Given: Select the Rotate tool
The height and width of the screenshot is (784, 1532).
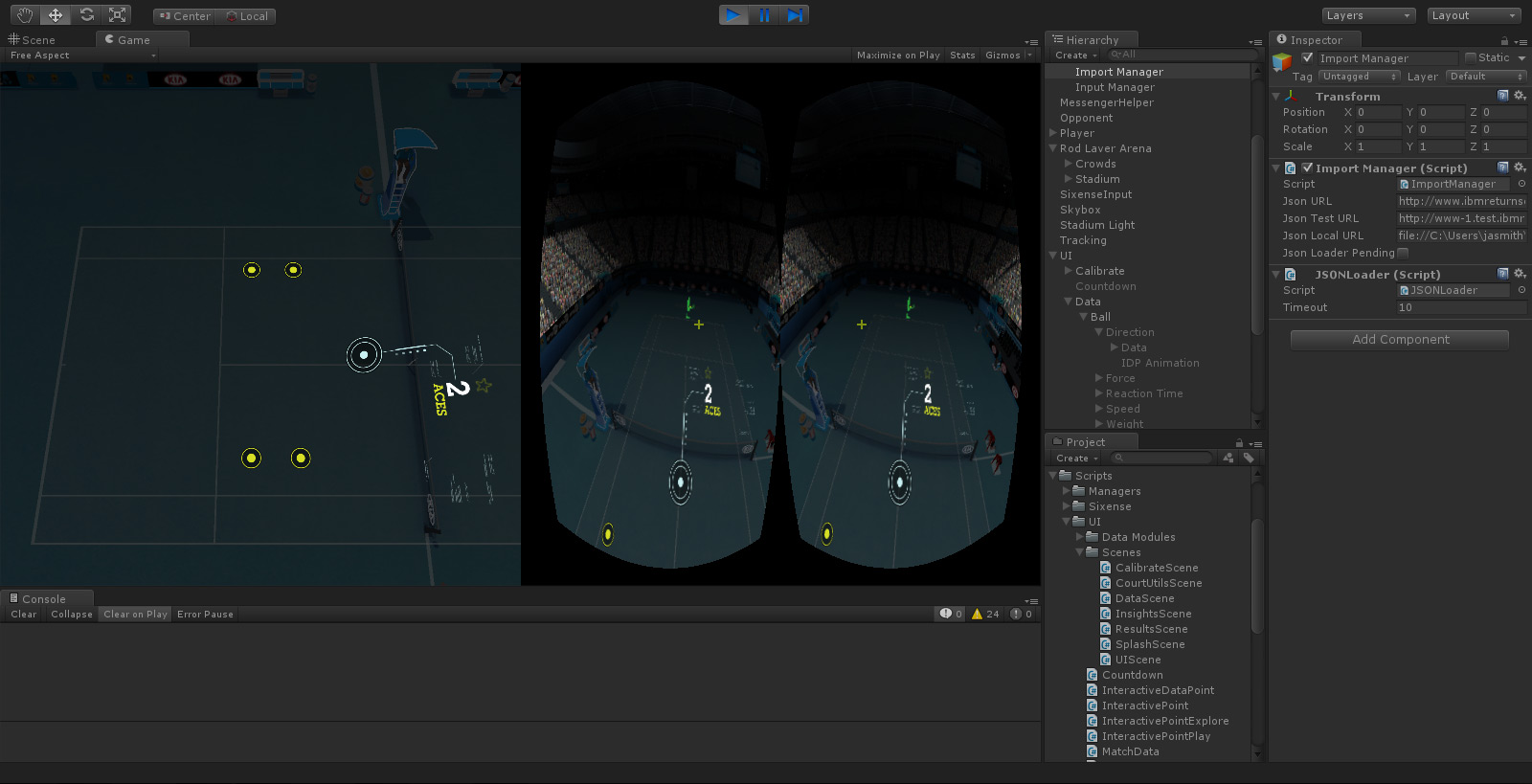Looking at the screenshot, I should coord(86,15).
